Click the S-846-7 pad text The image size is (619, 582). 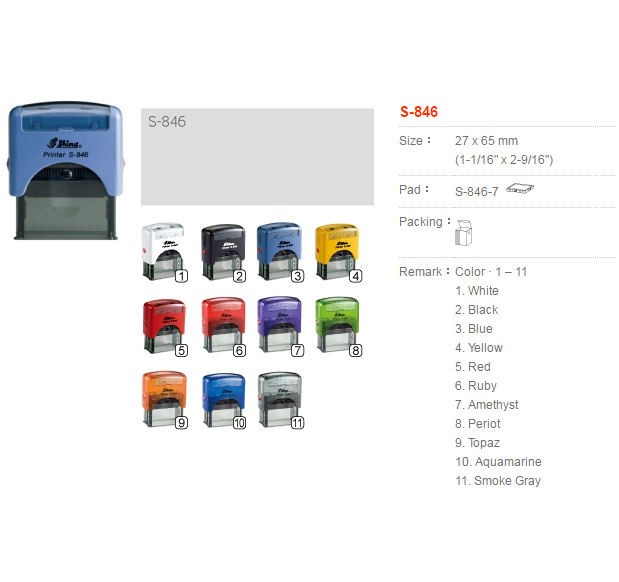click(x=476, y=192)
